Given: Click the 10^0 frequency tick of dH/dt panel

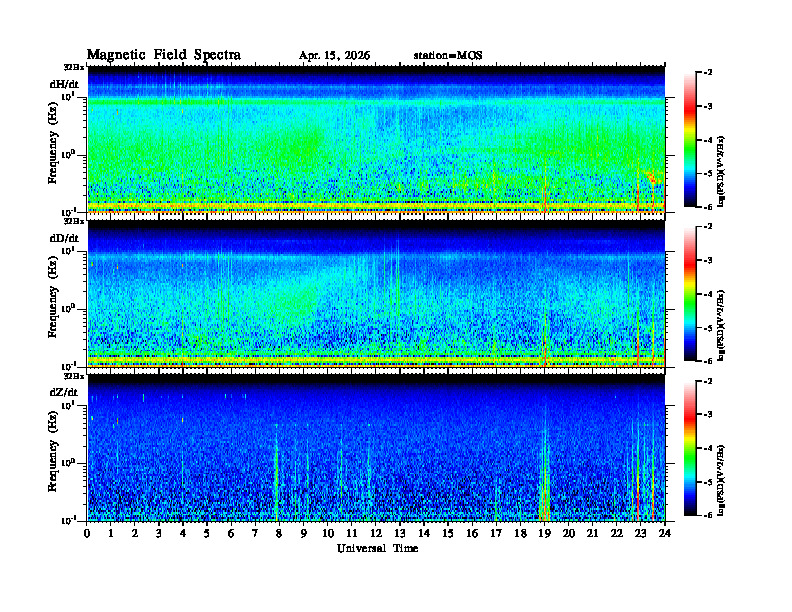Looking at the screenshot, I should pos(69,154).
